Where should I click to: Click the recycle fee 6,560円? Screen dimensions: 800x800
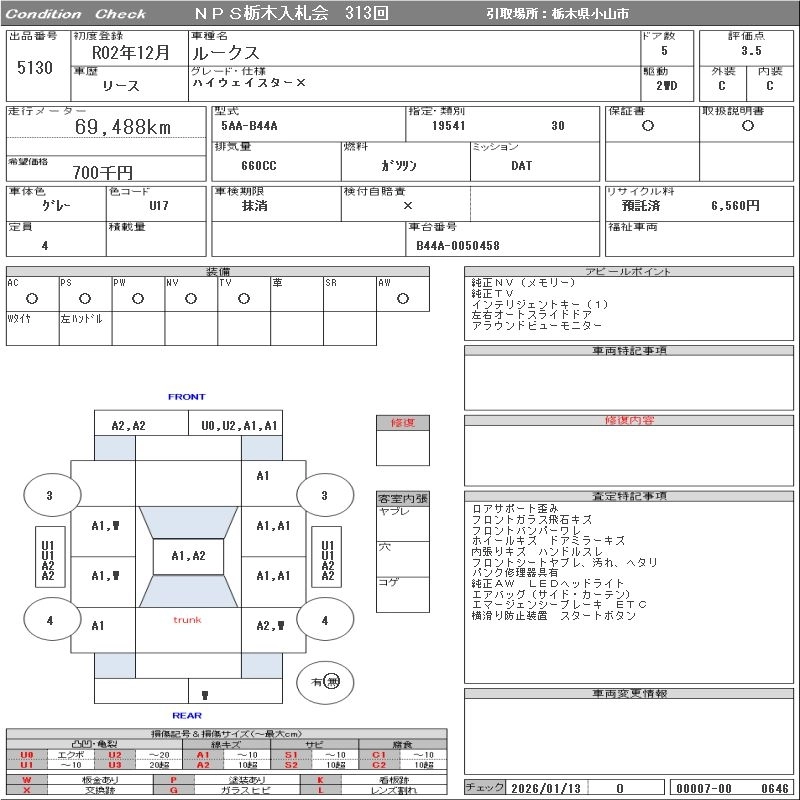coord(735,206)
